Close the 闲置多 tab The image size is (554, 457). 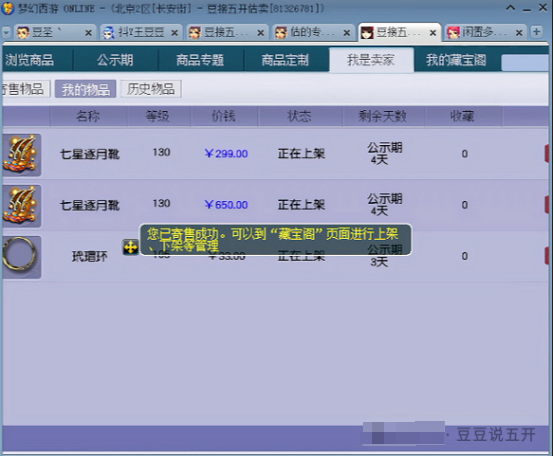pyautogui.click(x=519, y=33)
